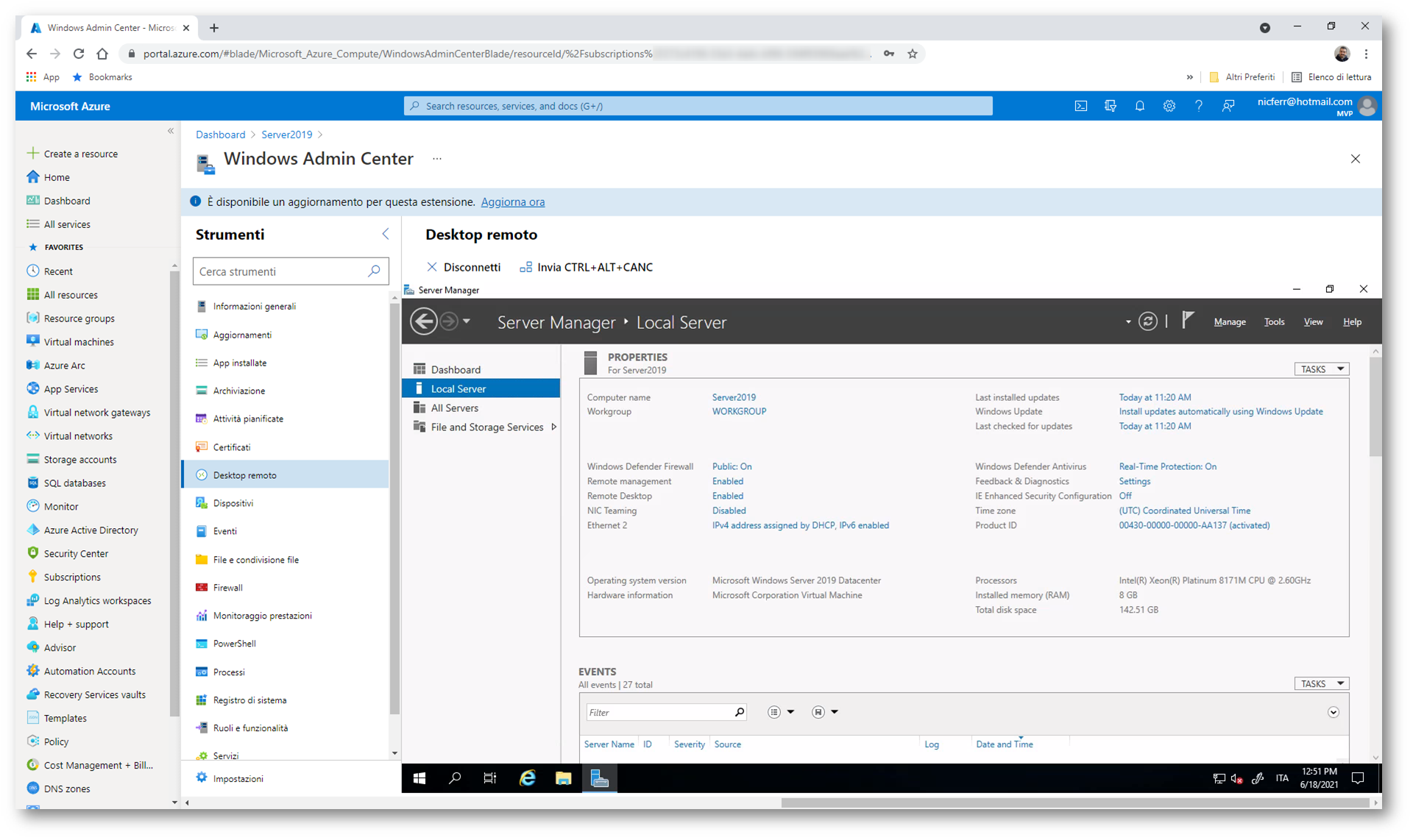Viewport: 1413px width, 840px height.
Task: Open the Azure notifications bell
Action: coord(1139,106)
